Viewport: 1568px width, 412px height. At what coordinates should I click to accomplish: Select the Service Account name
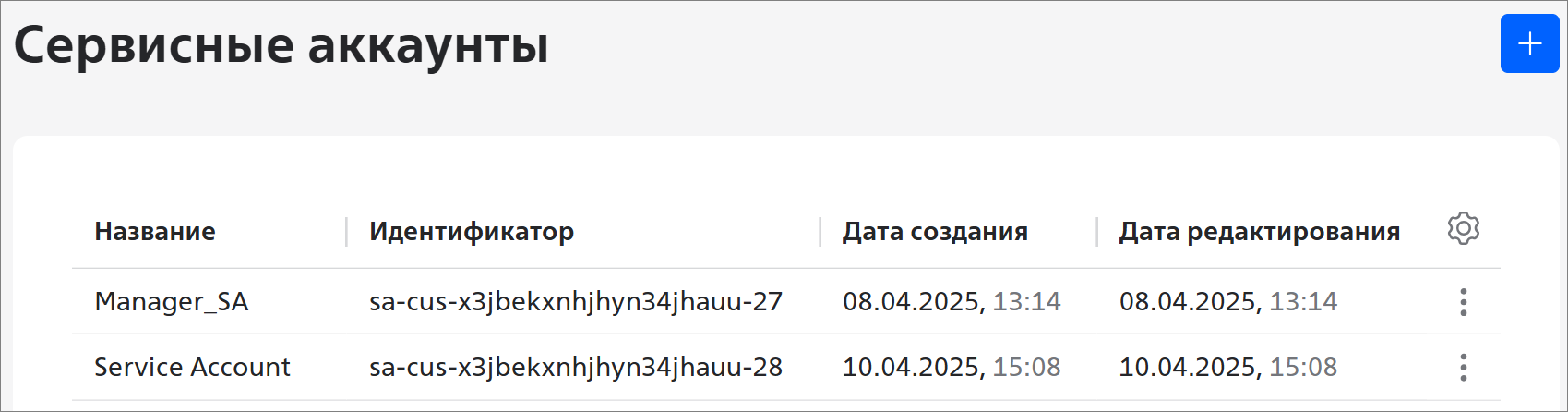(x=192, y=368)
